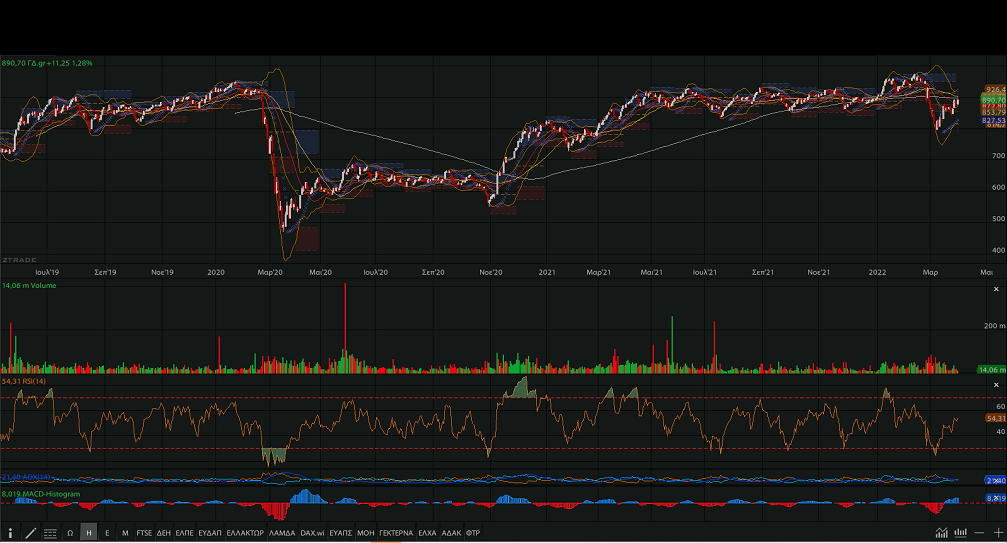Click the chart type icon
The width and height of the screenshot is (1007, 543).
click(941, 533)
